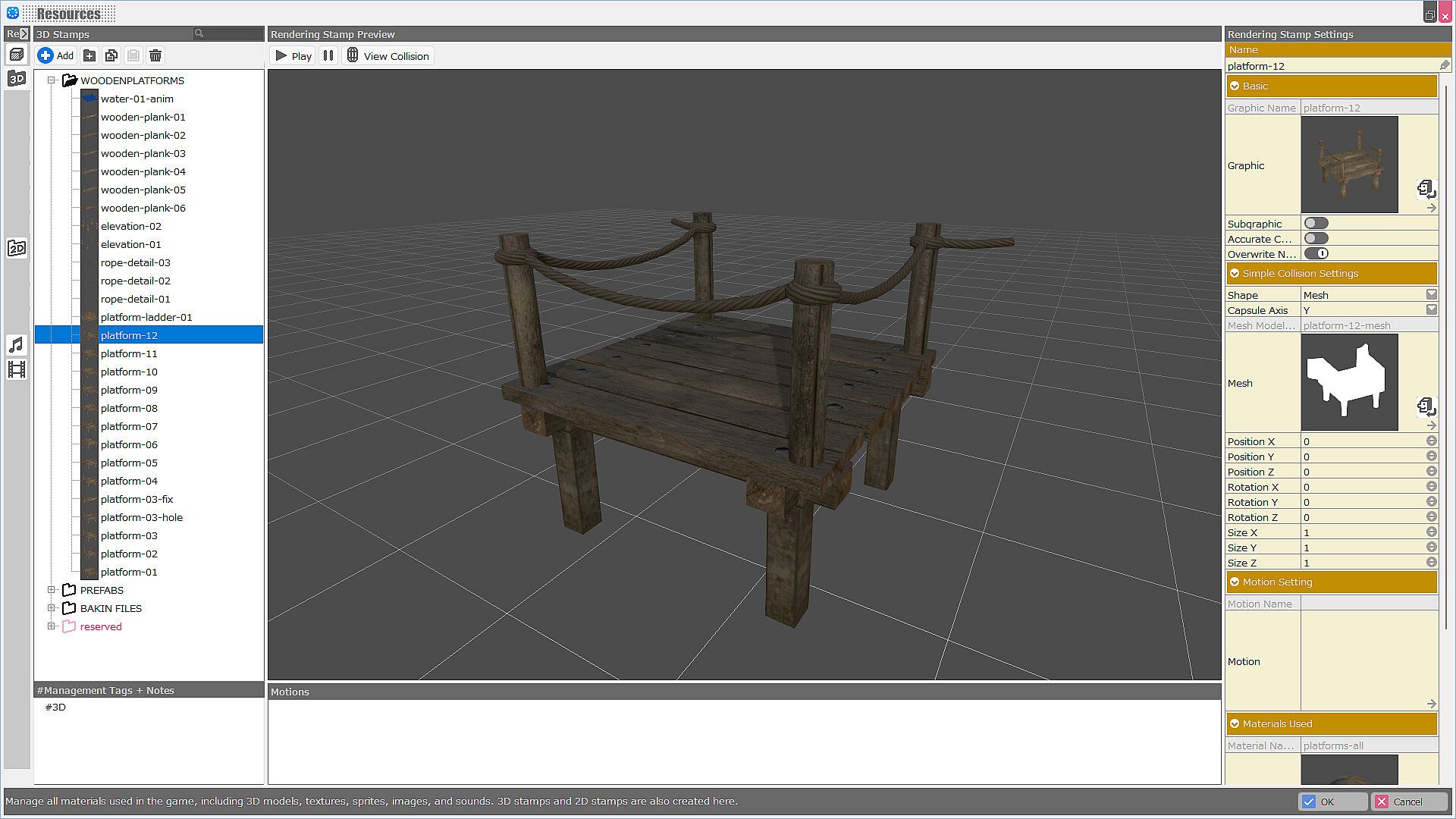Select rope-detail-03 stamp
Viewport: 1456px width, 819px height.
pyautogui.click(x=136, y=262)
